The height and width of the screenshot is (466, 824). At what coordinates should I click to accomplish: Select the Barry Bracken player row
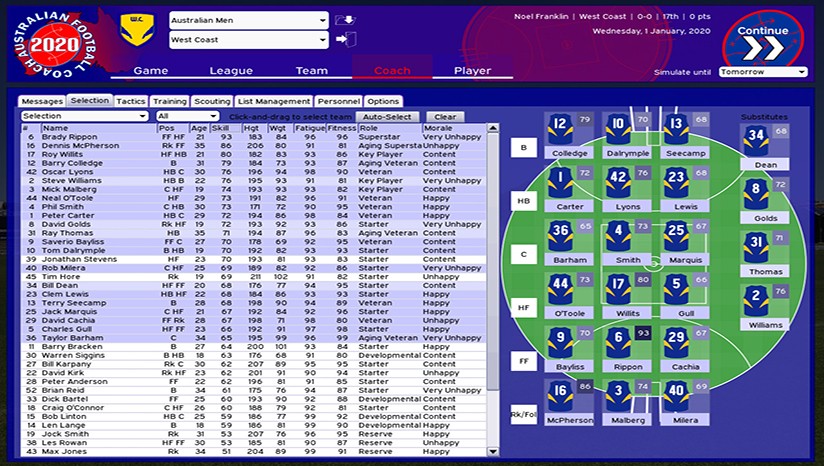click(x=254, y=346)
